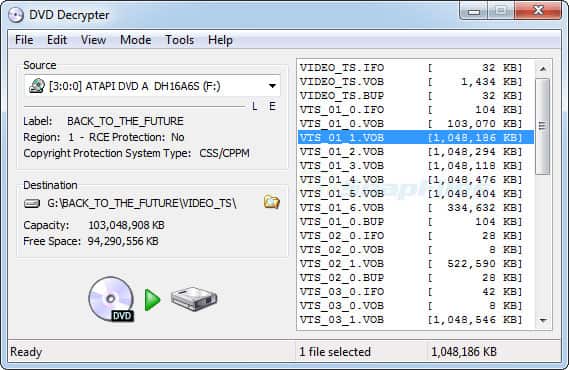Image resolution: width=569 pixels, height=370 pixels.
Task: Click the BACK_TO_THE_FUTURE label value
Action: point(125,121)
